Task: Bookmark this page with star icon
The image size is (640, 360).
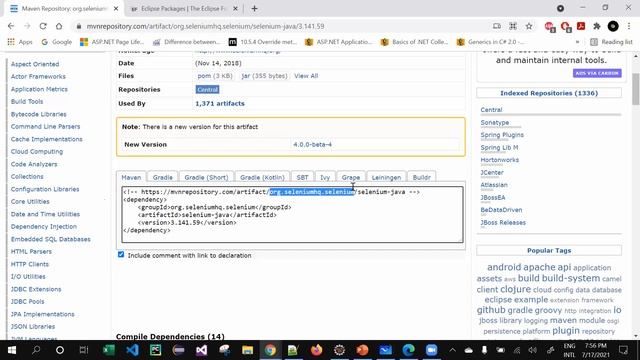Action: [x=529, y=26]
